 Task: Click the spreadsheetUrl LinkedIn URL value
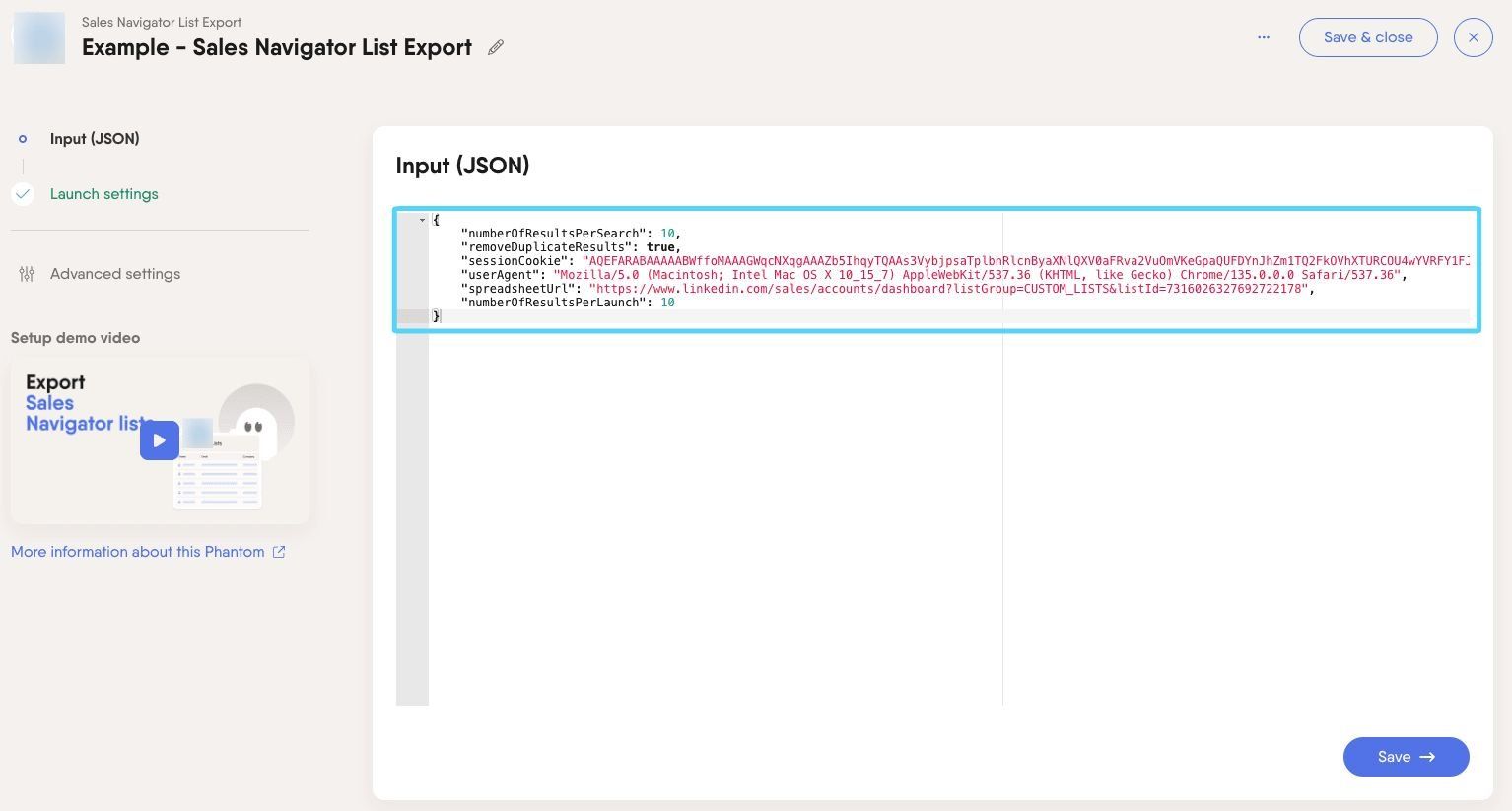(x=948, y=289)
